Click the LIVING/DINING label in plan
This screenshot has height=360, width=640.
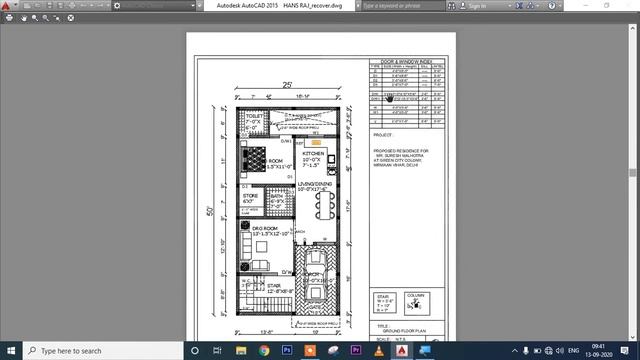click(315, 184)
